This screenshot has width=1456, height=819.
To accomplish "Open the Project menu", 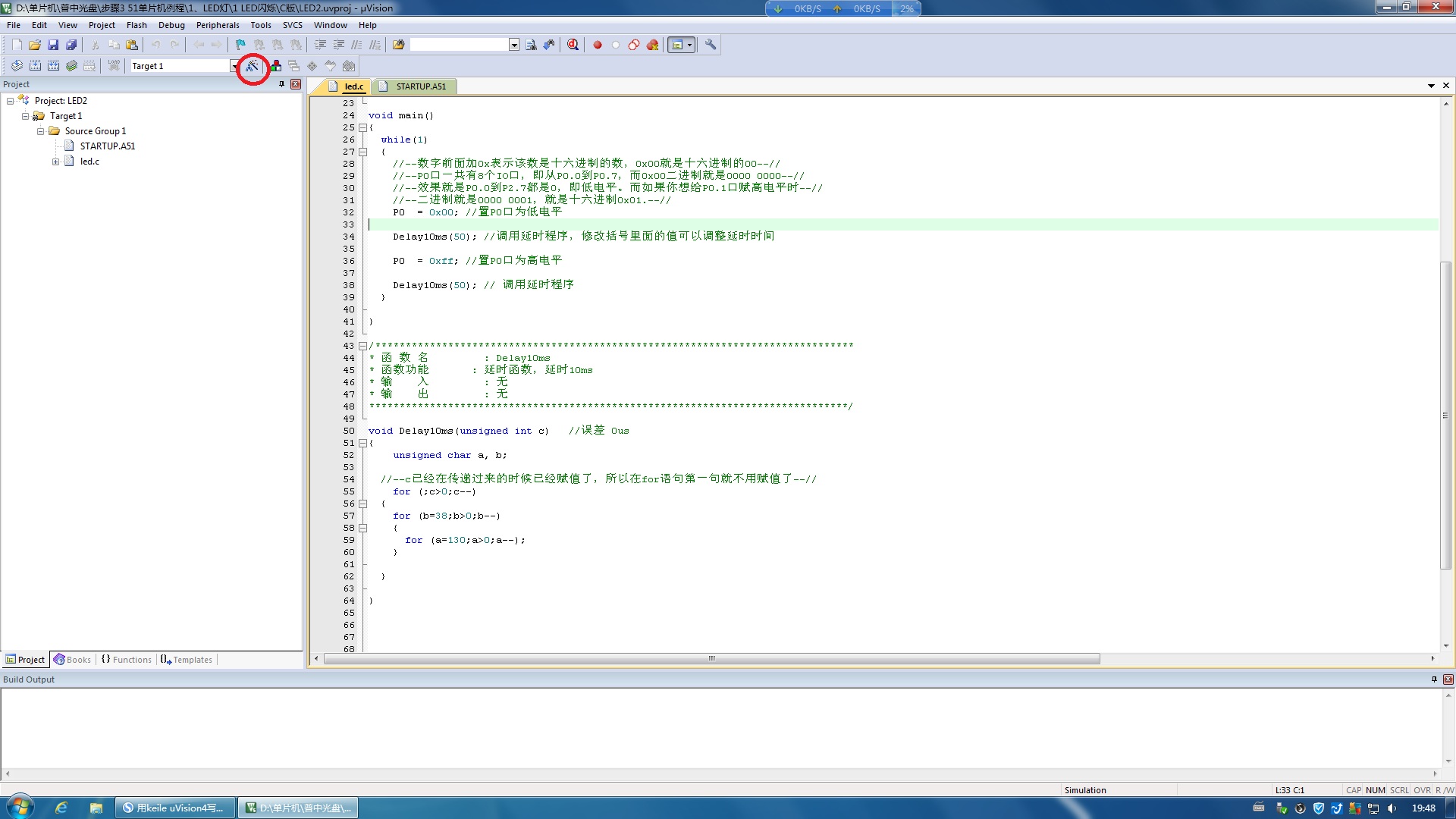I will pyautogui.click(x=102, y=25).
